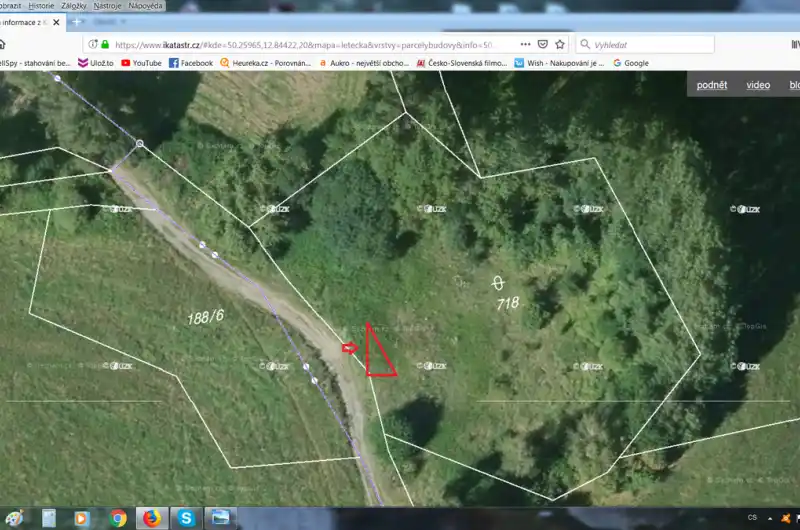Click the green secure padlock icon

pyautogui.click(x=105, y=44)
